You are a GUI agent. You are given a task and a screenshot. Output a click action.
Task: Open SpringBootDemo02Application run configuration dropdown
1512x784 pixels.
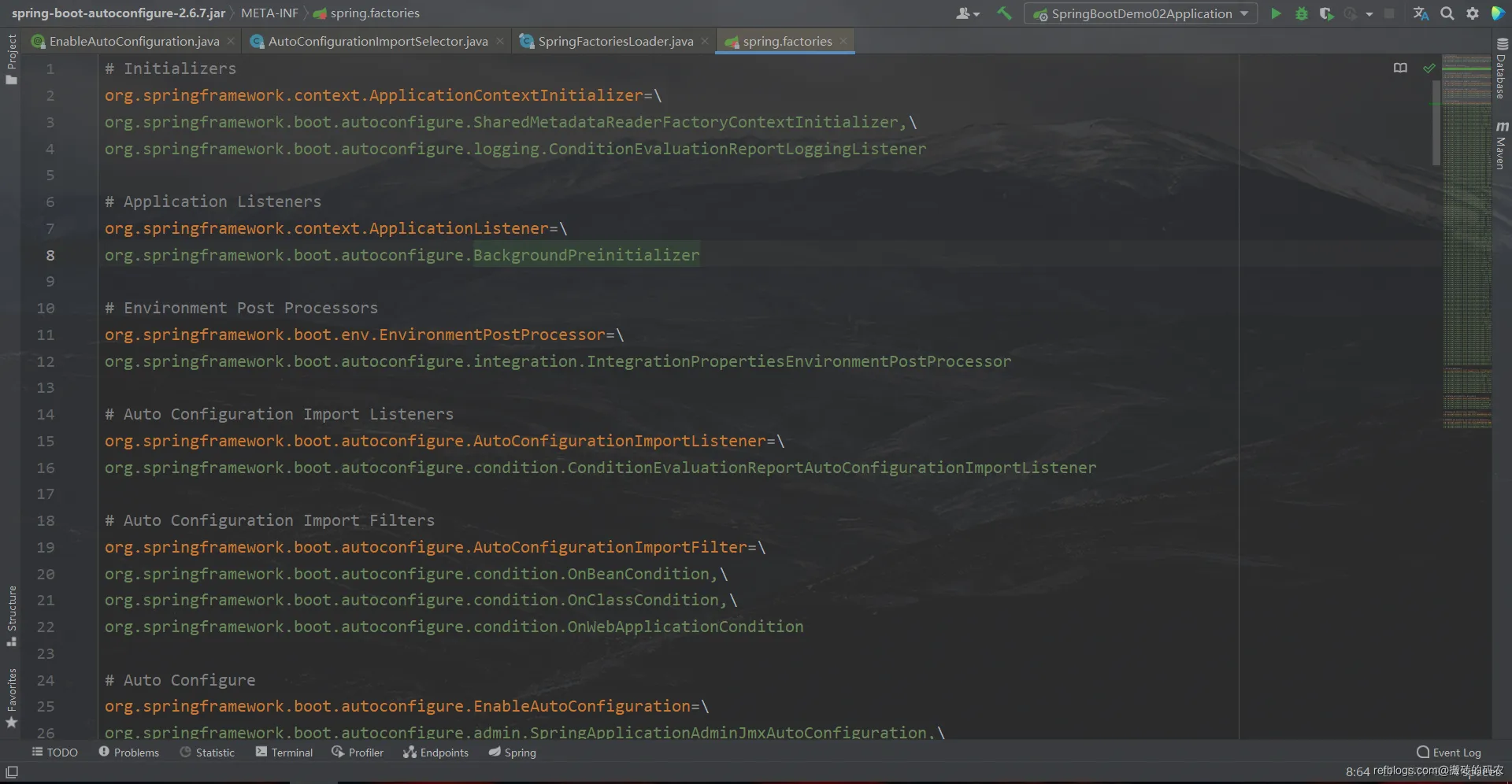click(x=1140, y=13)
